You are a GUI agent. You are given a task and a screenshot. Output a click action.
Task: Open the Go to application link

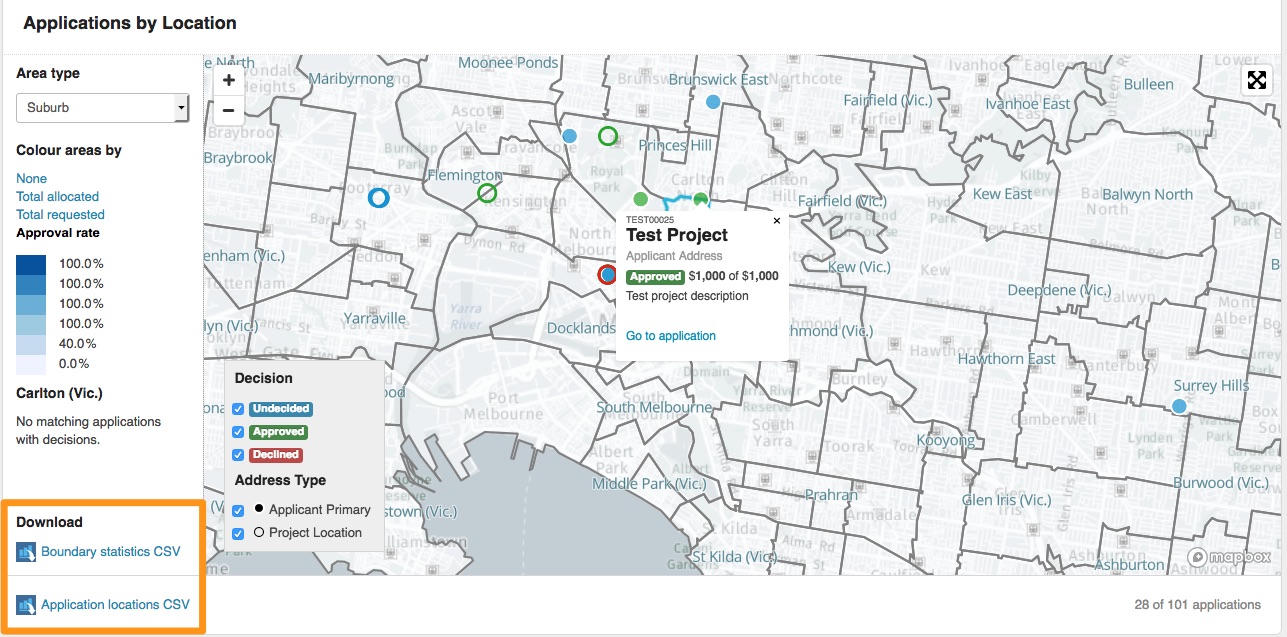coord(670,336)
